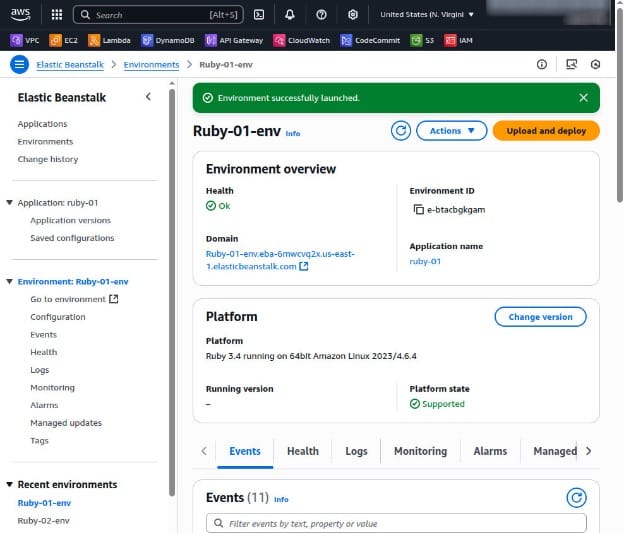The width and height of the screenshot is (624, 533).
Task: Collapse the Recent environments section
Action: pos(10,484)
